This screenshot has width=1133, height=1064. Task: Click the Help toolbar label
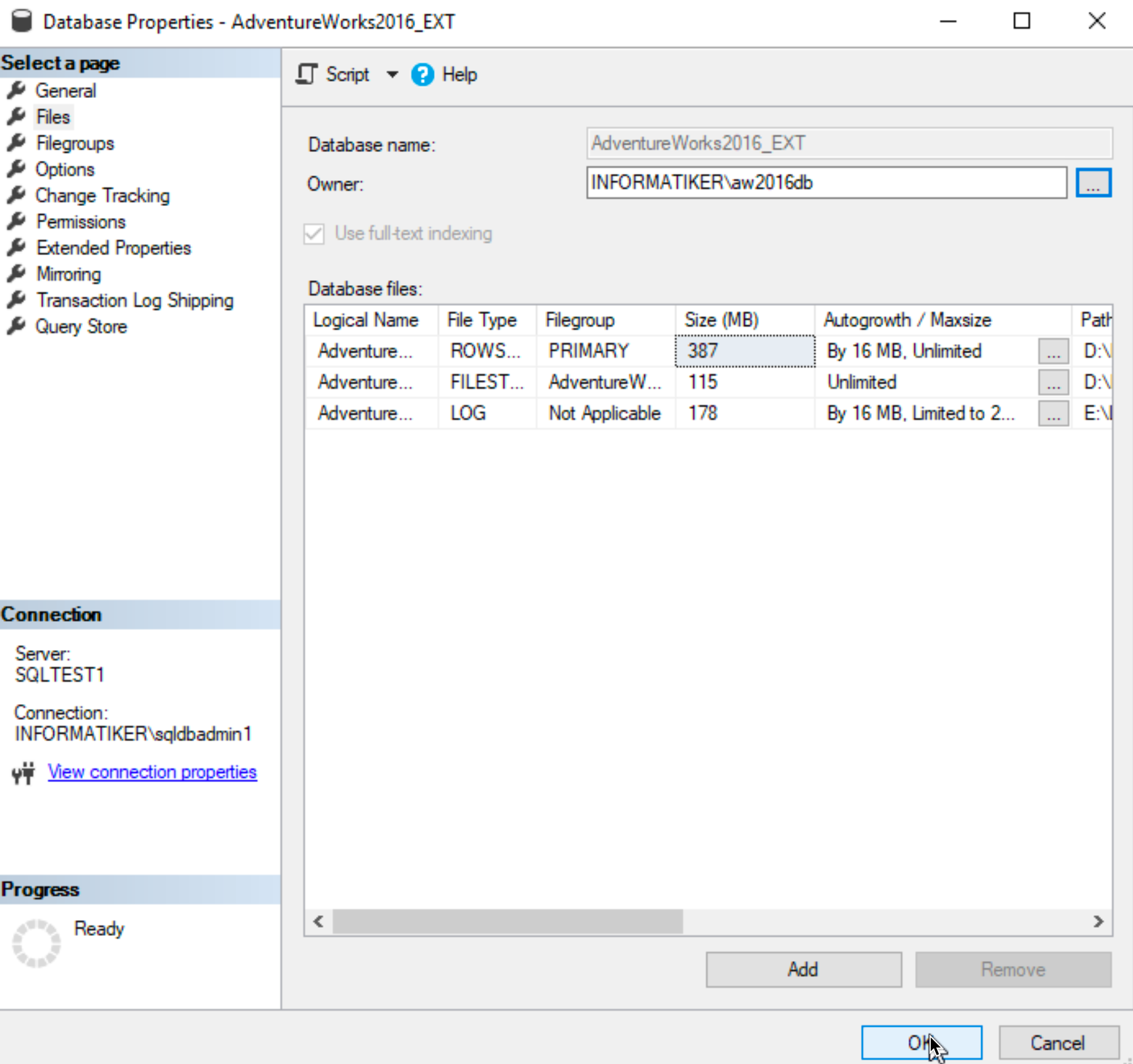(460, 75)
